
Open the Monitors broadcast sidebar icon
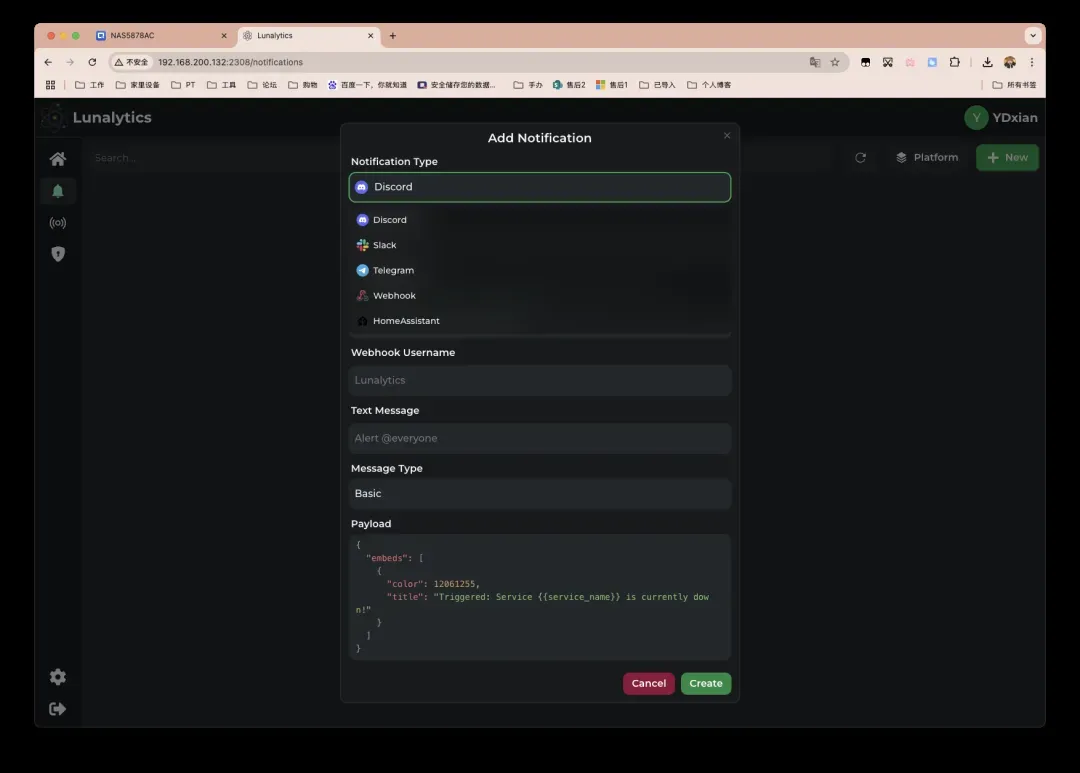coord(58,223)
